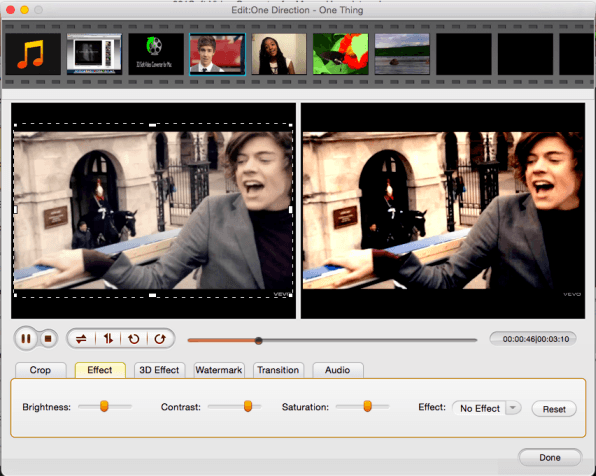Viewport: 596px width, 476px height.
Task: Rotate the video clockwise
Action: (160, 338)
